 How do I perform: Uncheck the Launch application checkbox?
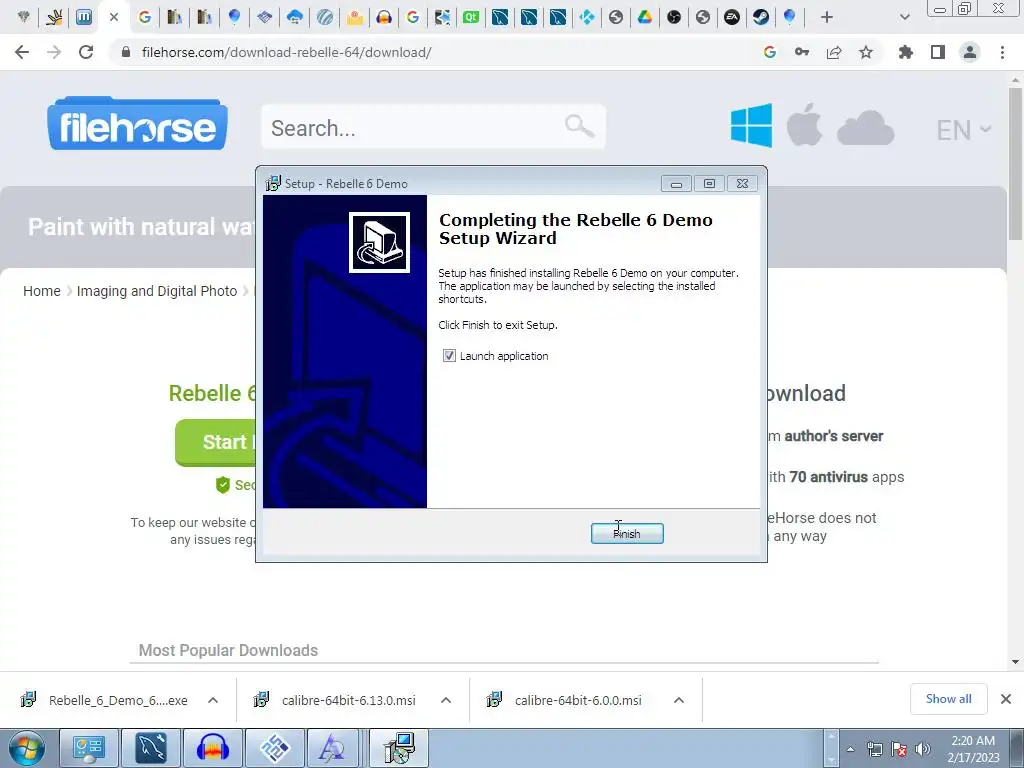pos(449,356)
